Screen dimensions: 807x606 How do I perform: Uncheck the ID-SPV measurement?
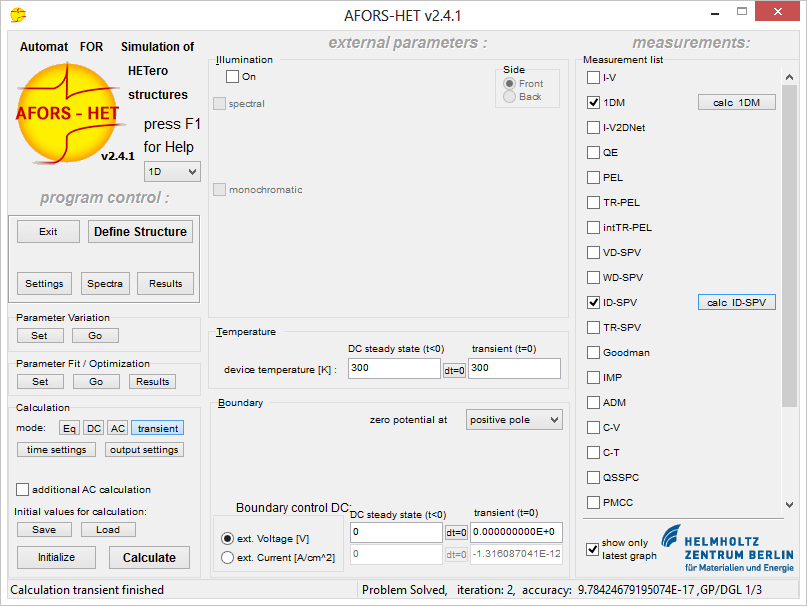[593, 303]
